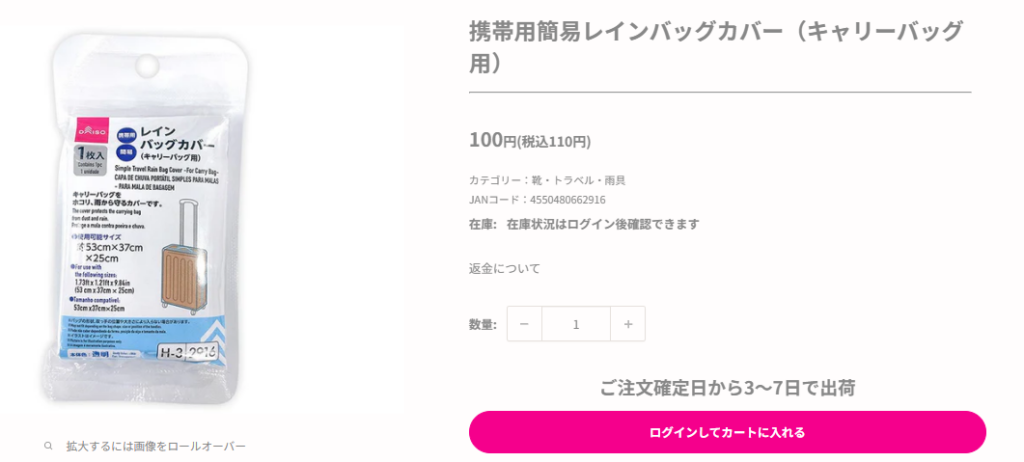Image resolution: width=1024 pixels, height=462 pixels.
Task: Open the 靴・トラベル・雨具 category link
Action: click(x=578, y=180)
